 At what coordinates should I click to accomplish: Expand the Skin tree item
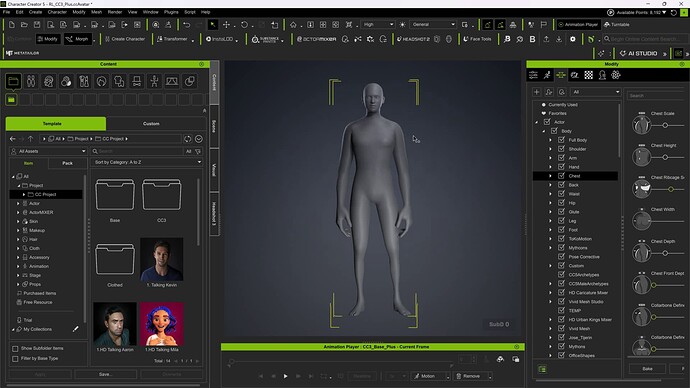point(18,221)
